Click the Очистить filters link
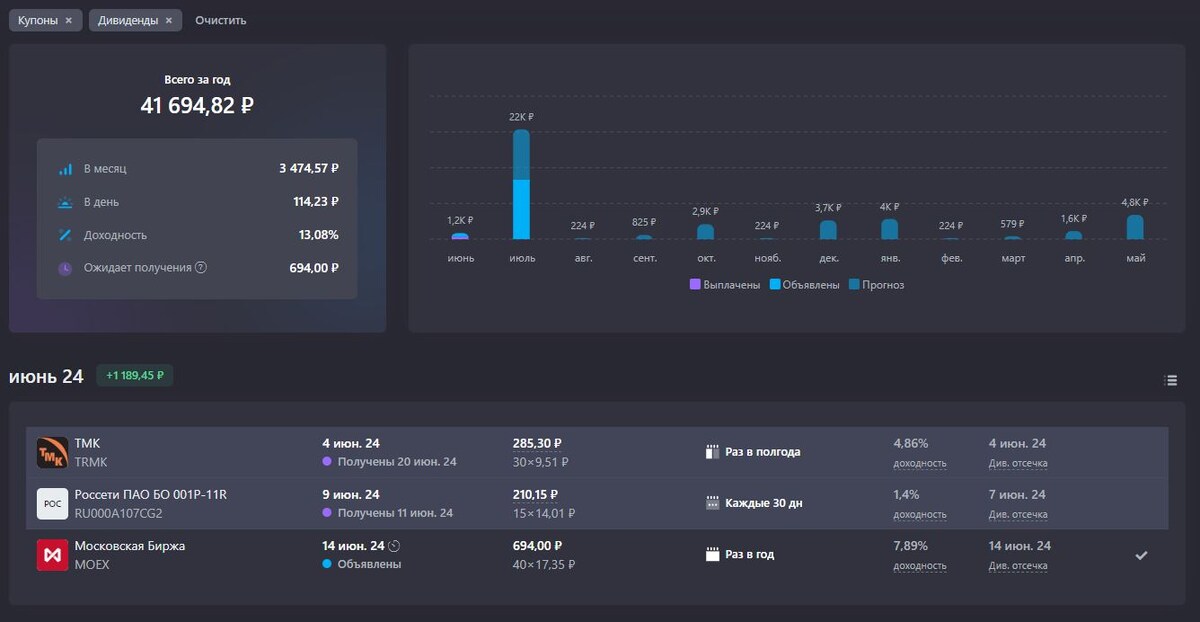The width and height of the screenshot is (1200, 622). coord(220,21)
